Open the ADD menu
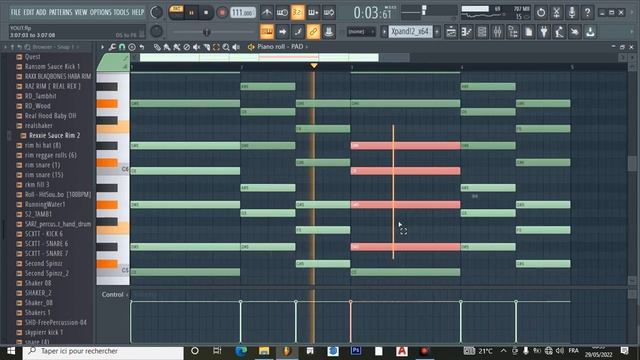This screenshot has width=640, height=360. pos(41,12)
